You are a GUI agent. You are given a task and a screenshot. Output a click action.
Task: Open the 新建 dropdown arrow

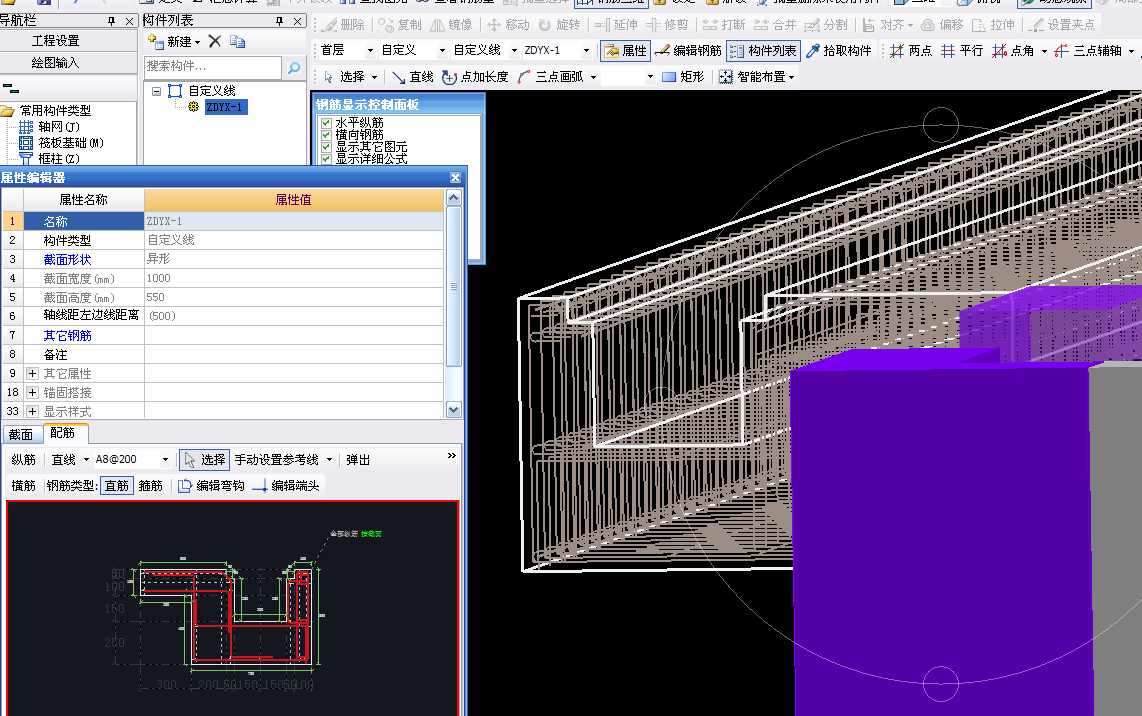click(x=197, y=42)
